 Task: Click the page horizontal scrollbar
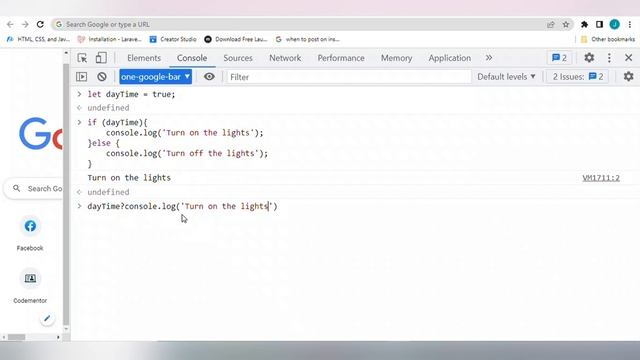tap(17, 337)
